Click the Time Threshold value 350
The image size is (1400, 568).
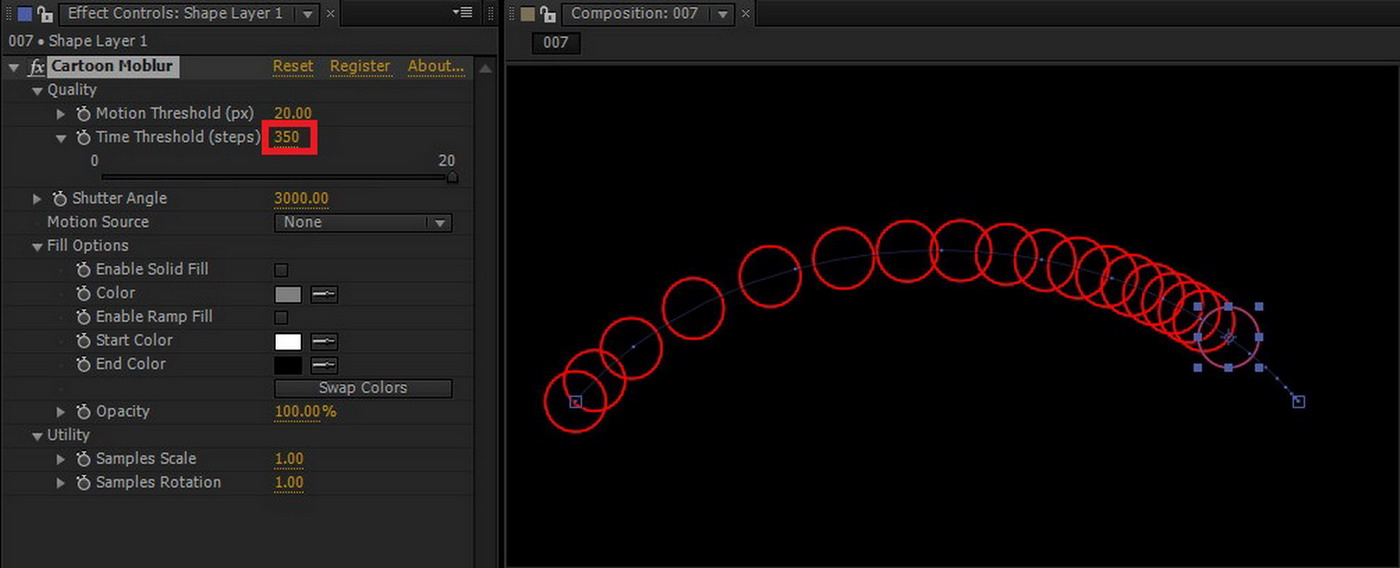click(287, 137)
